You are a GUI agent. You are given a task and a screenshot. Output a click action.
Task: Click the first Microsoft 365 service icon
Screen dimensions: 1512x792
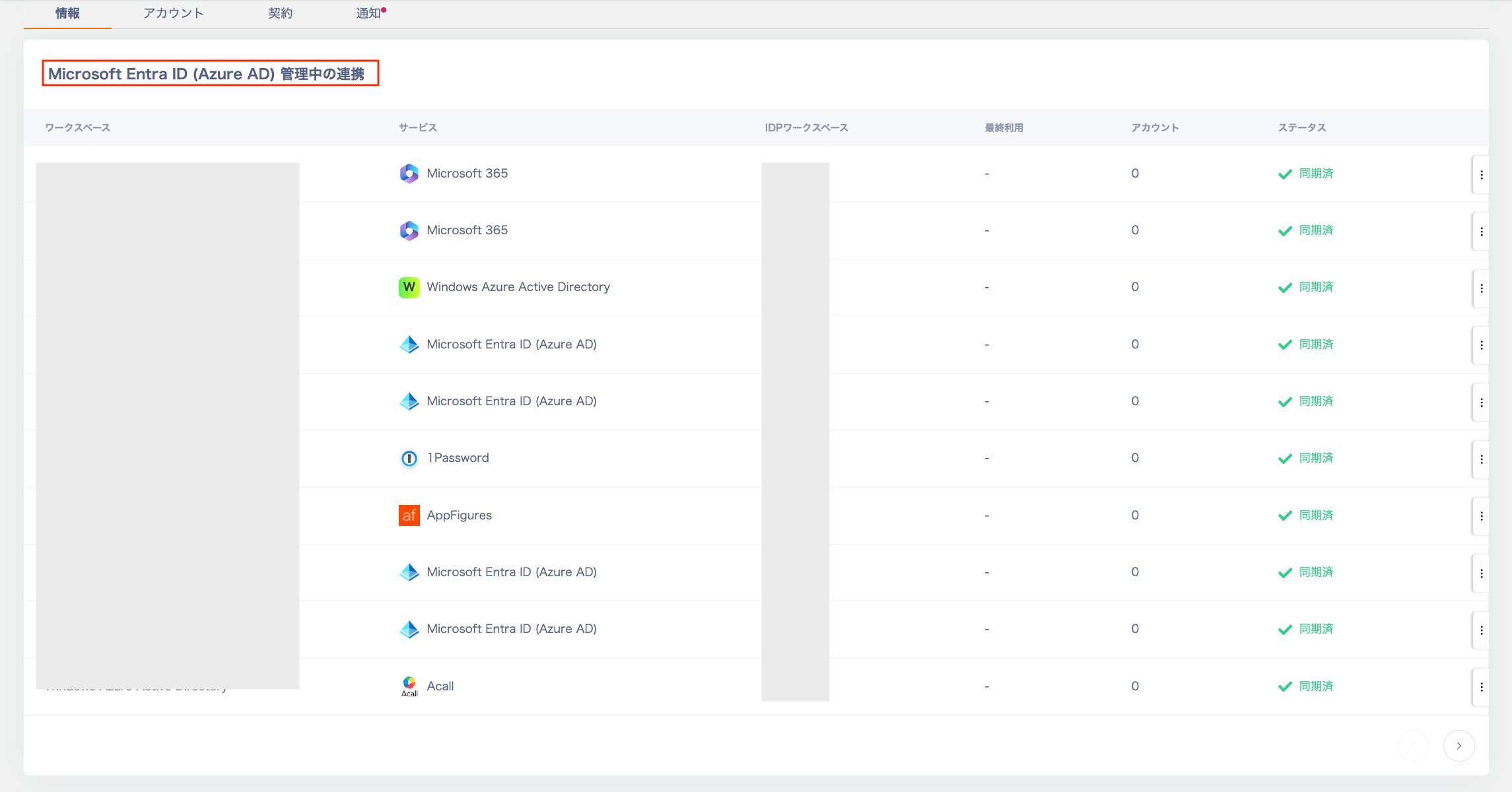click(409, 174)
